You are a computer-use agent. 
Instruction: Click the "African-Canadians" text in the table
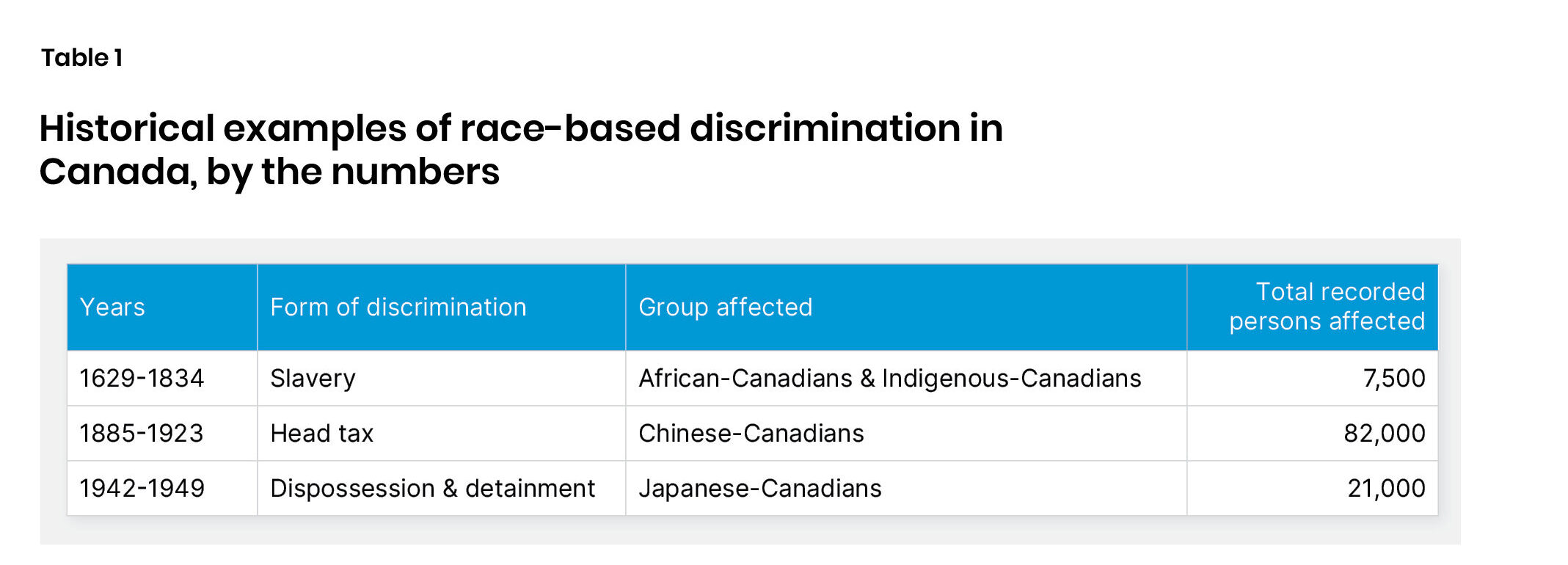[x=745, y=379]
